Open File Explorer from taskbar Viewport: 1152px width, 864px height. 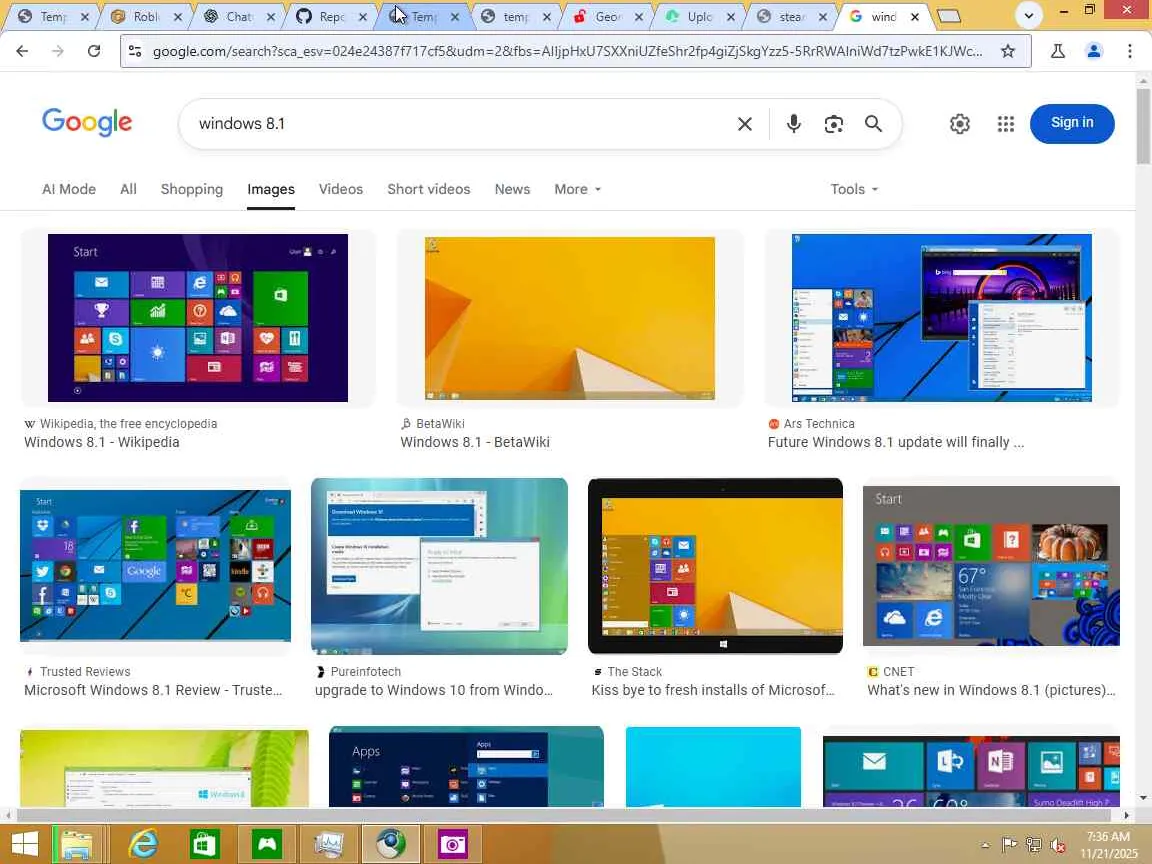77,843
